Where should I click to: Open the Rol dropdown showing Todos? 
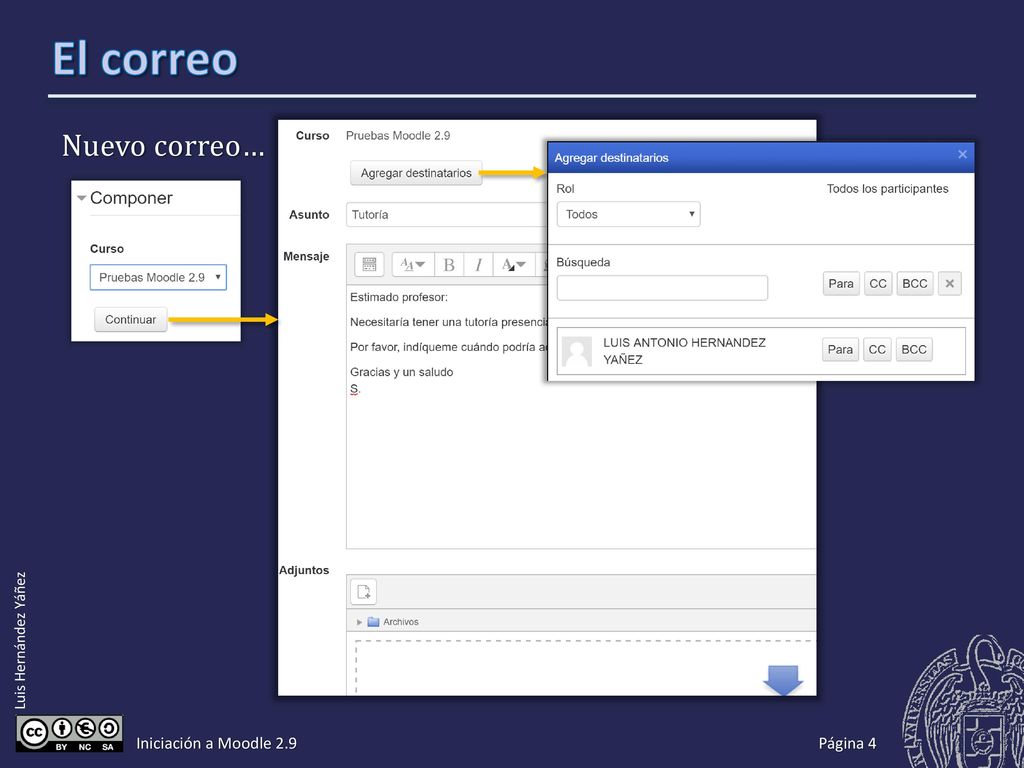[628, 214]
